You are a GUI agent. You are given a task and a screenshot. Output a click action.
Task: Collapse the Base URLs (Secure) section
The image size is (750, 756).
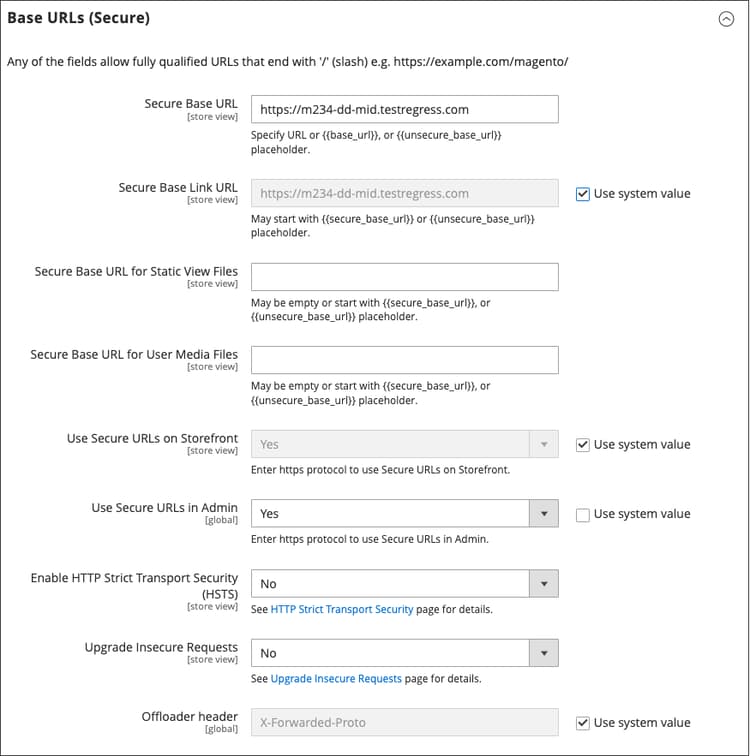(727, 19)
